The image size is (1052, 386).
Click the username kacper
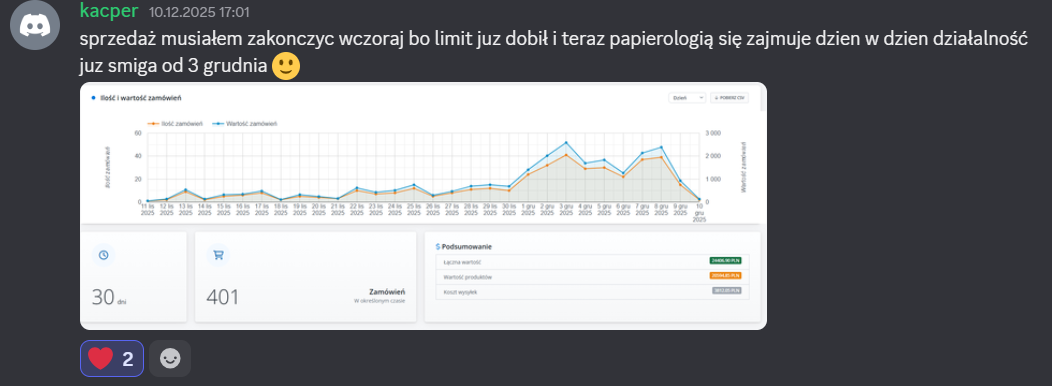pyautogui.click(x=109, y=10)
